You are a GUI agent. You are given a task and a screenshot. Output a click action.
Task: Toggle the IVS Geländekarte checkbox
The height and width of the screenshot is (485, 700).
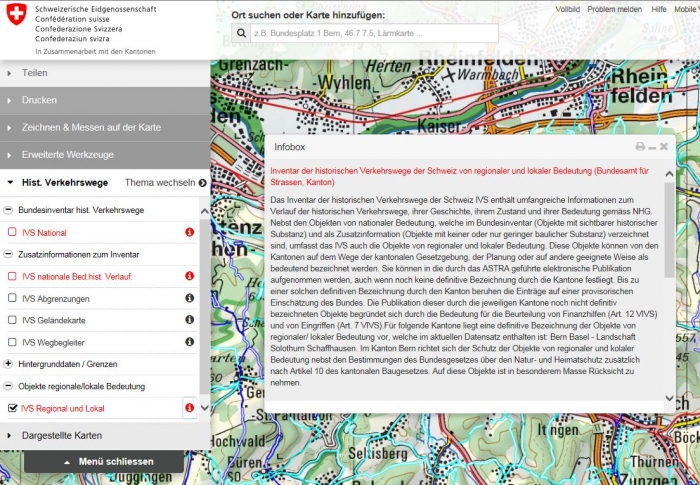pyautogui.click(x=12, y=320)
